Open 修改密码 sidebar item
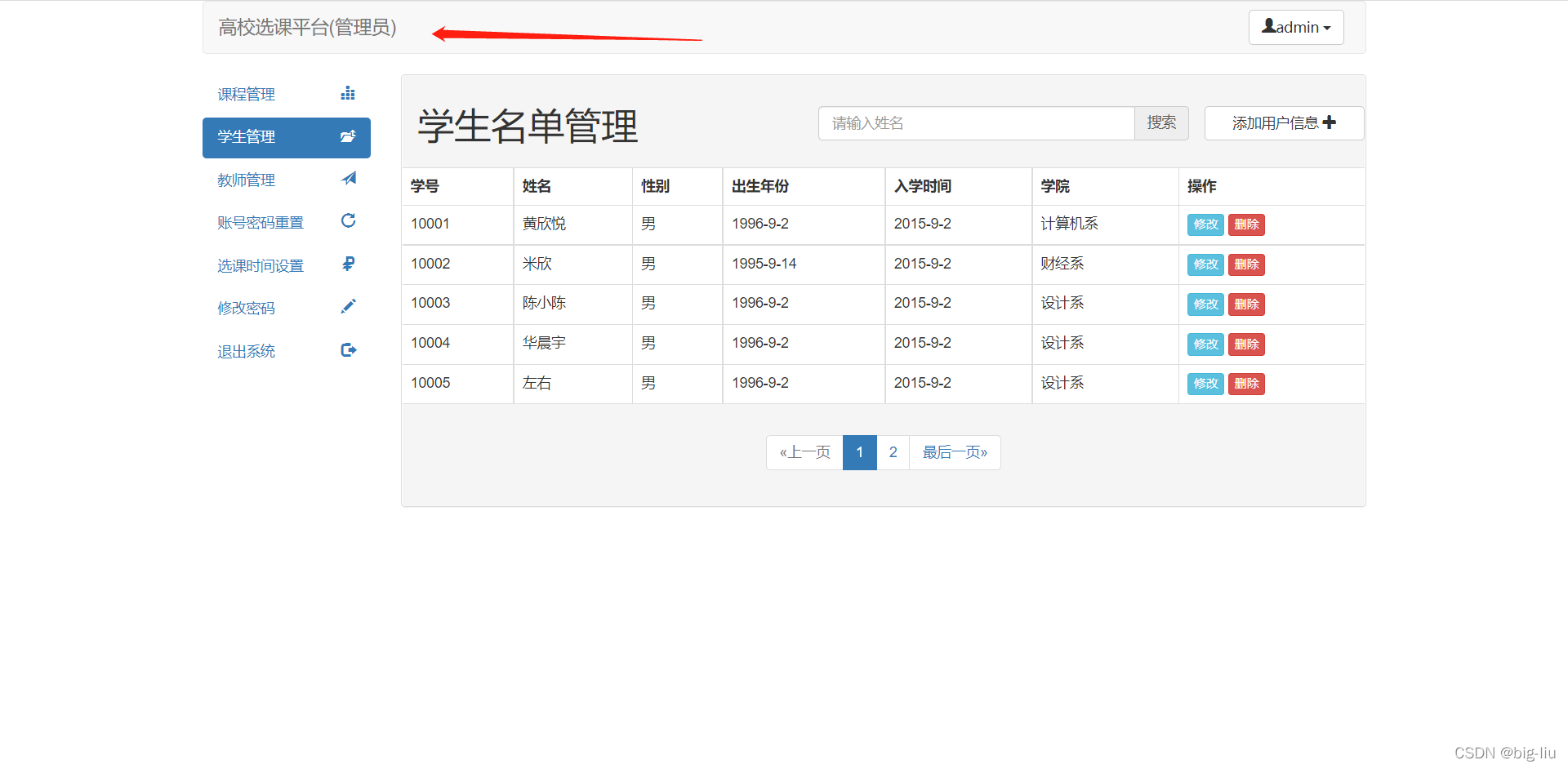1568x769 pixels. coord(286,308)
